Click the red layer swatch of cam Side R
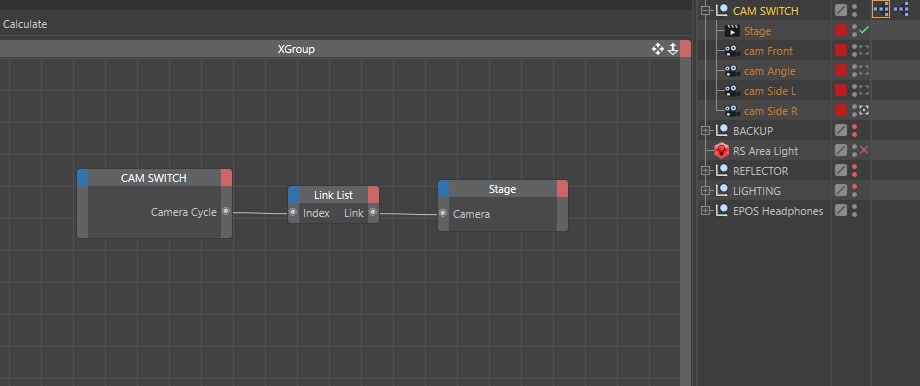Viewport: 920px width, 386px height. pos(841,110)
